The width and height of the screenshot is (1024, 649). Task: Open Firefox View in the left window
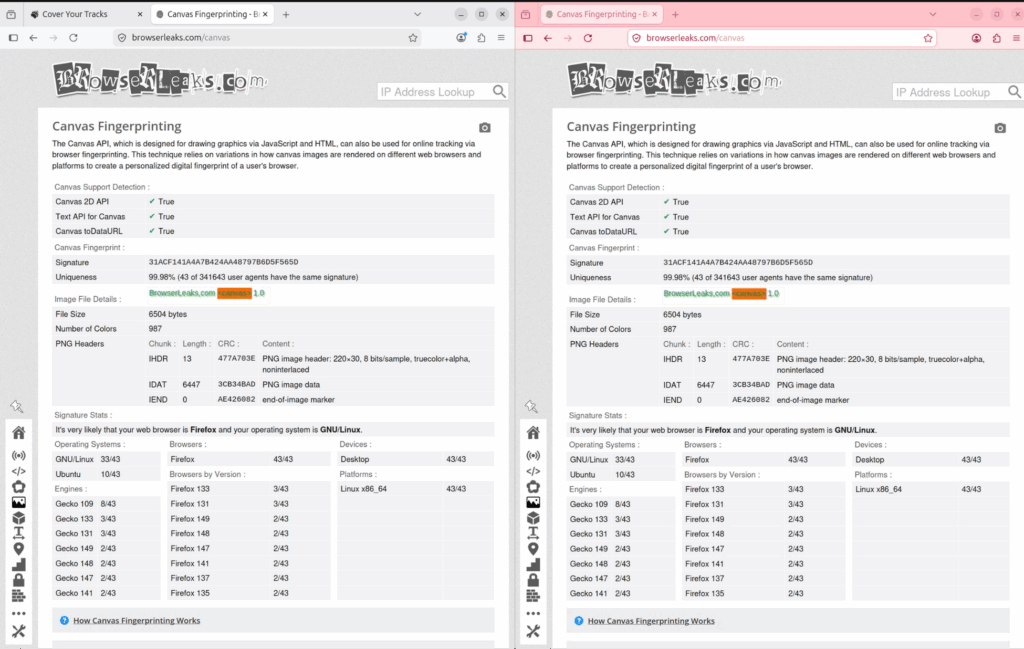(10, 14)
